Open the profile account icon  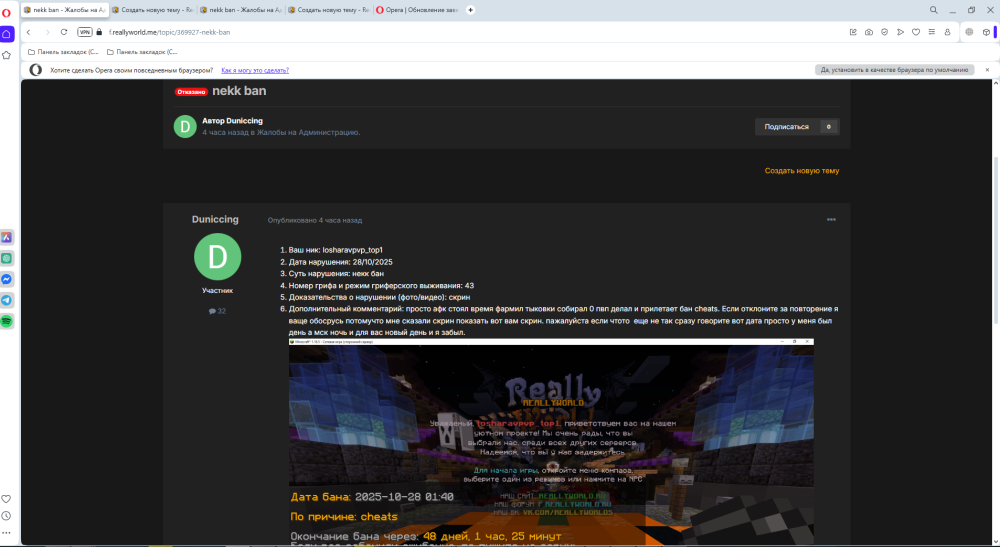click(x=947, y=32)
